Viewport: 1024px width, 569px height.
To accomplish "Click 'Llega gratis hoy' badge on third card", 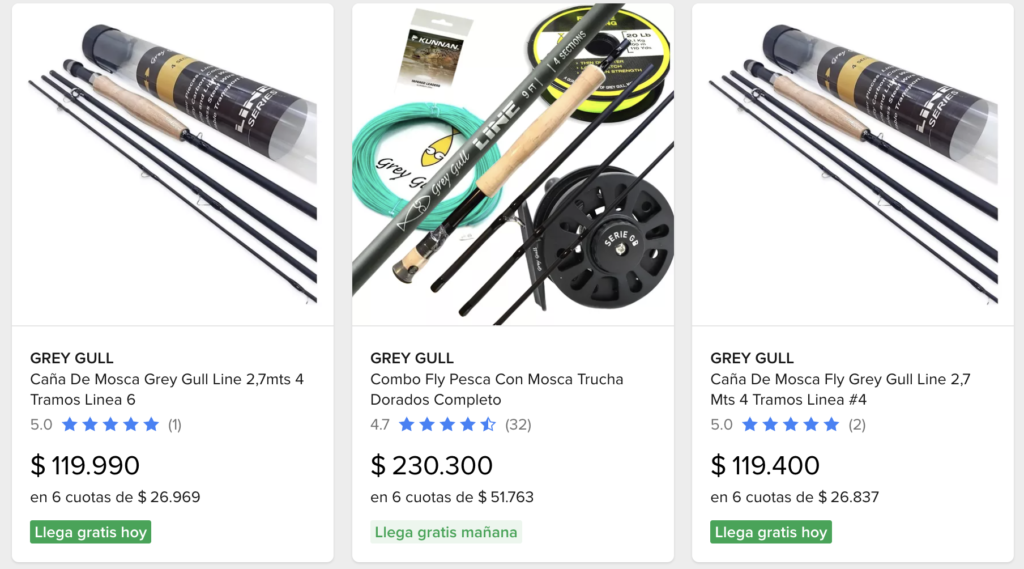I will tap(771, 532).
